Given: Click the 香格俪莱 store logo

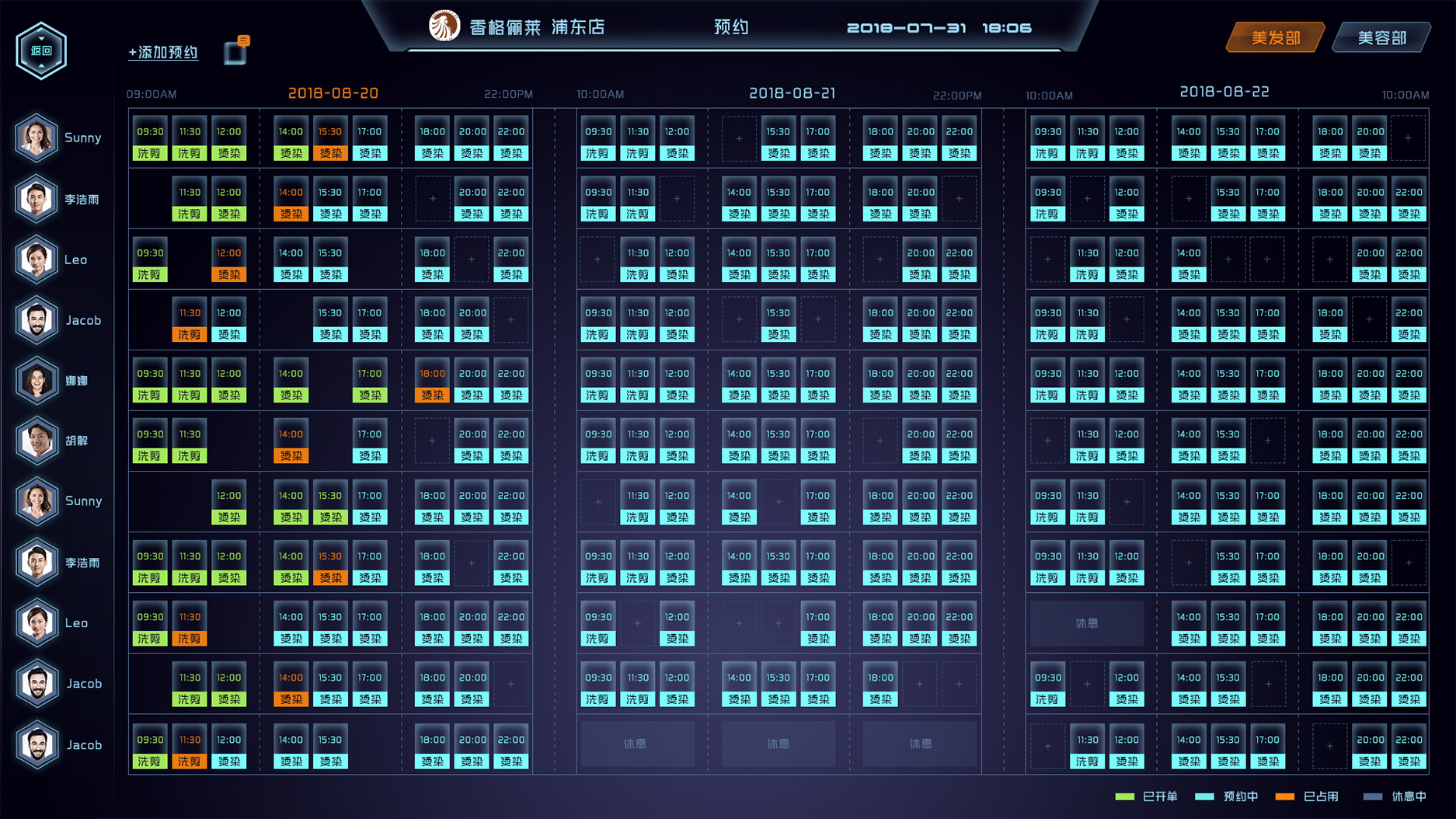Looking at the screenshot, I should [x=444, y=26].
